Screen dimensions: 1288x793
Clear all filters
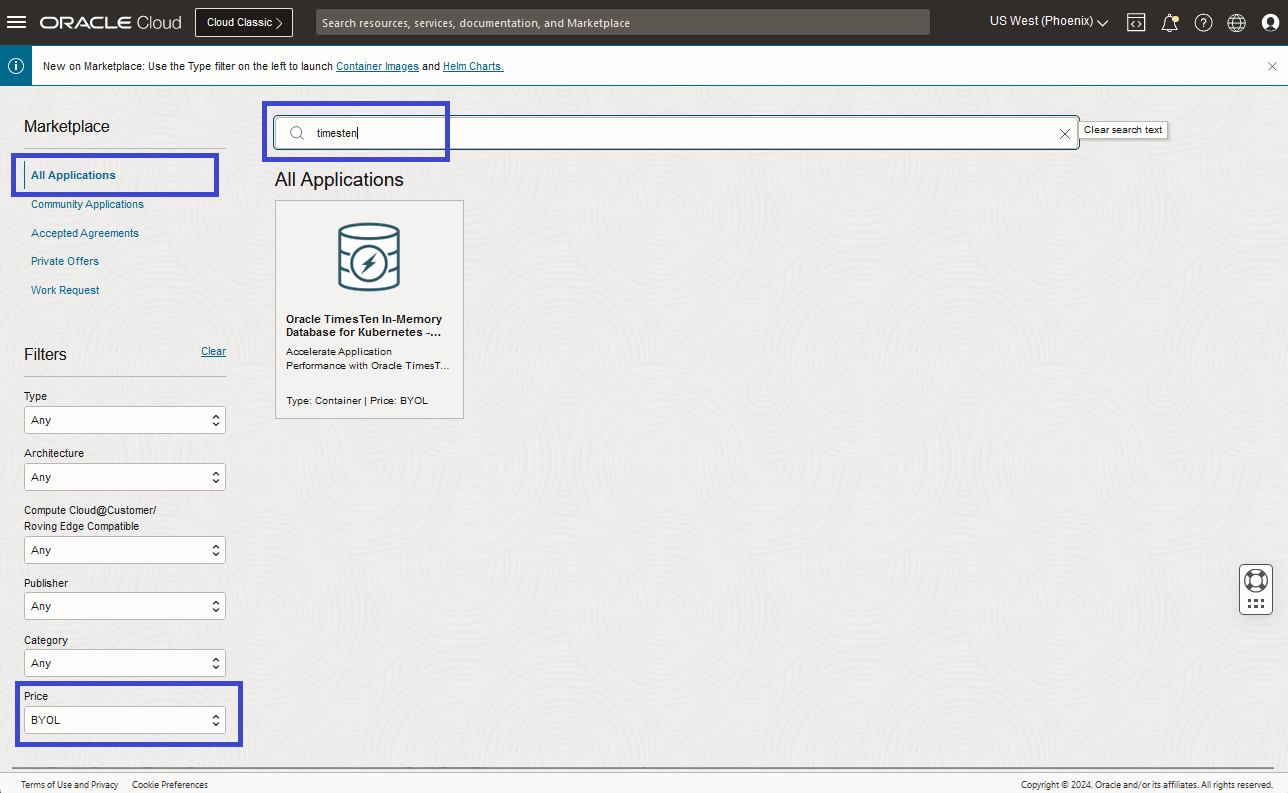(x=213, y=351)
